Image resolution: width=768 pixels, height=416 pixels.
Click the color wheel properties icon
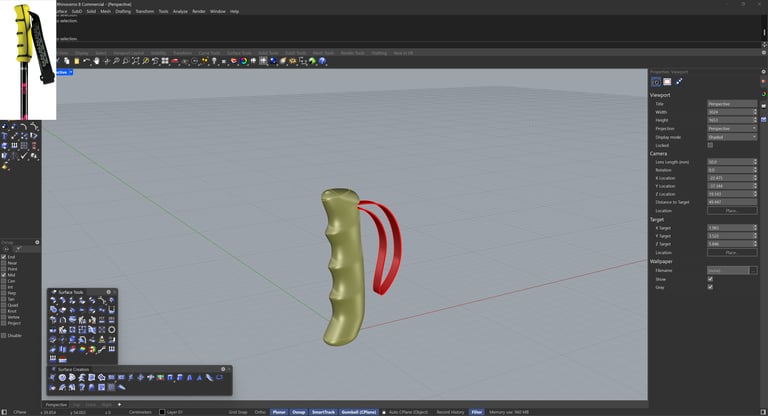point(243,61)
